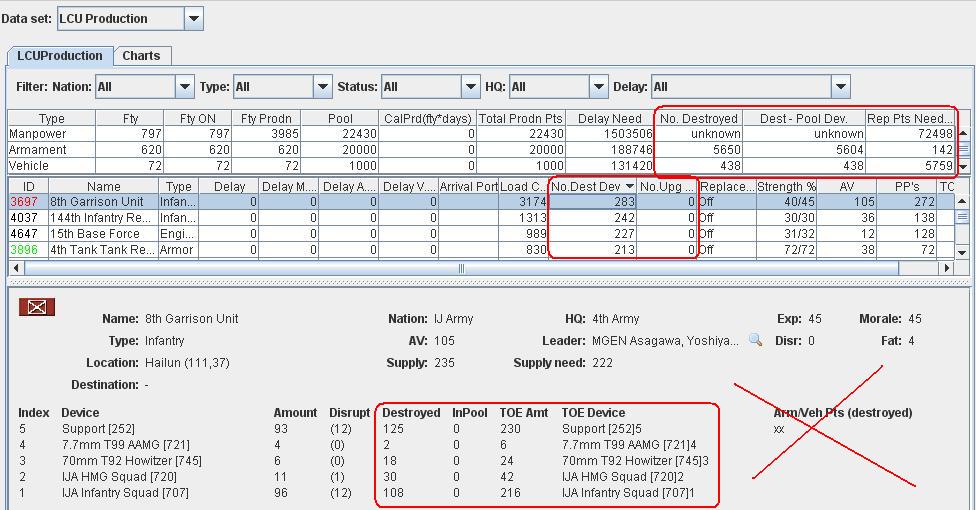This screenshot has height=510, width=980.
Task: Click Strength value 72/72
Action: click(799, 249)
